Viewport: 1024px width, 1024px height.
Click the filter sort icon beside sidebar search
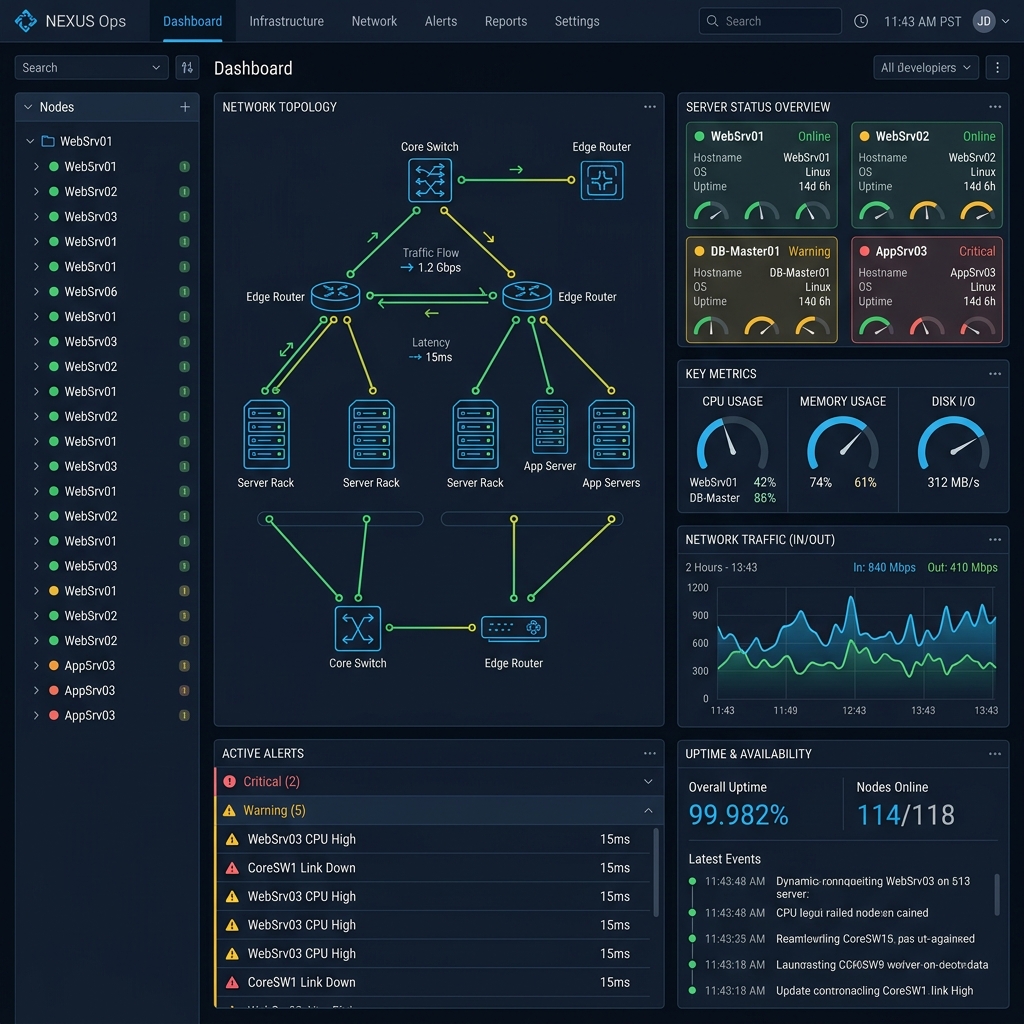pyautogui.click(x=187, y=68)
